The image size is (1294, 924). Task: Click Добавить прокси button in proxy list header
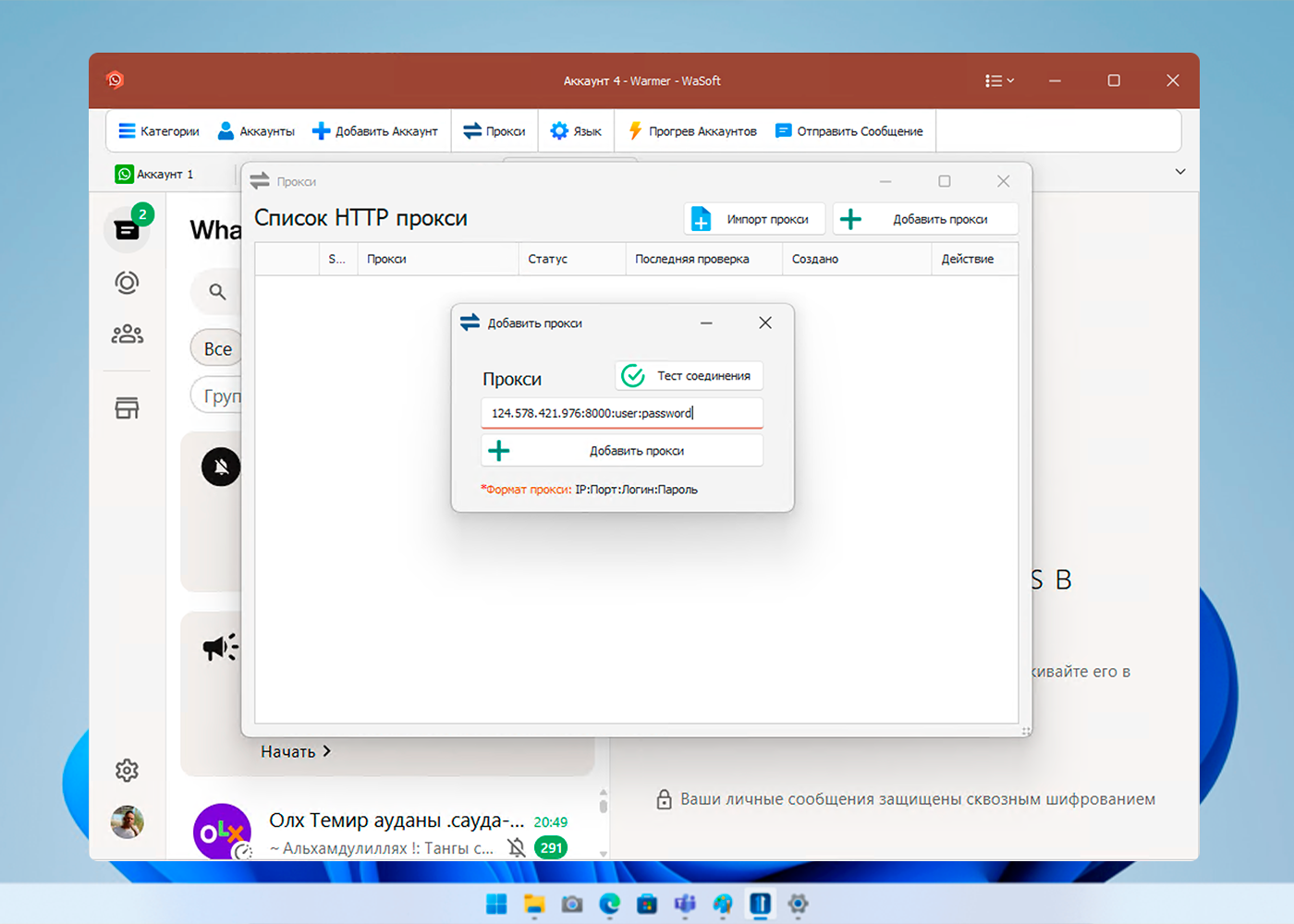[x=925, y=219]
